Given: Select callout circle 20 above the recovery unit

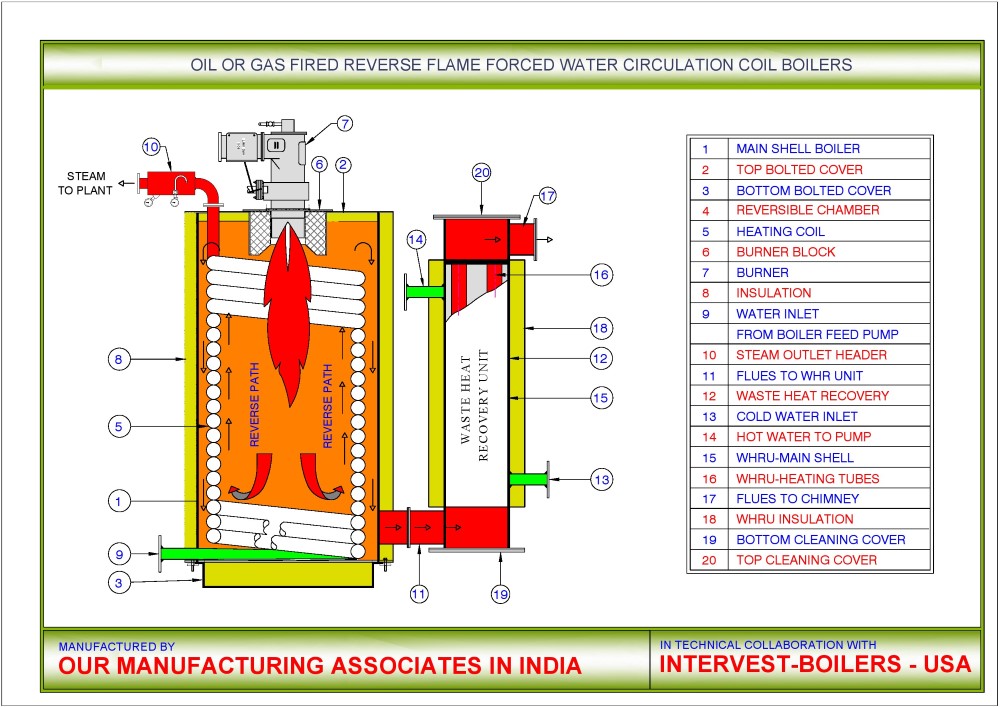Looking at the screenshot, I should click(482, 172).
